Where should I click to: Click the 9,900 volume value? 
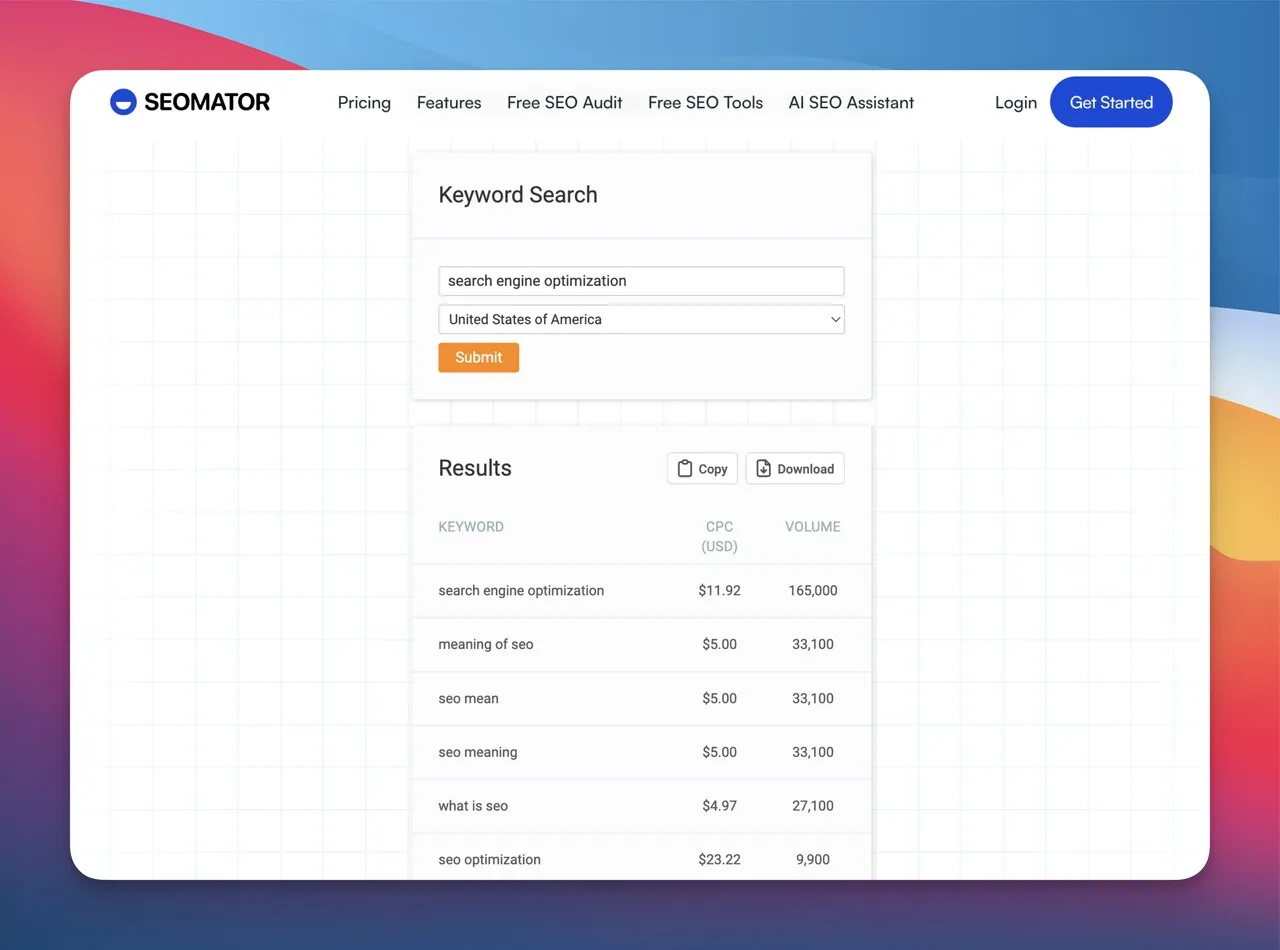pos(813,860)
